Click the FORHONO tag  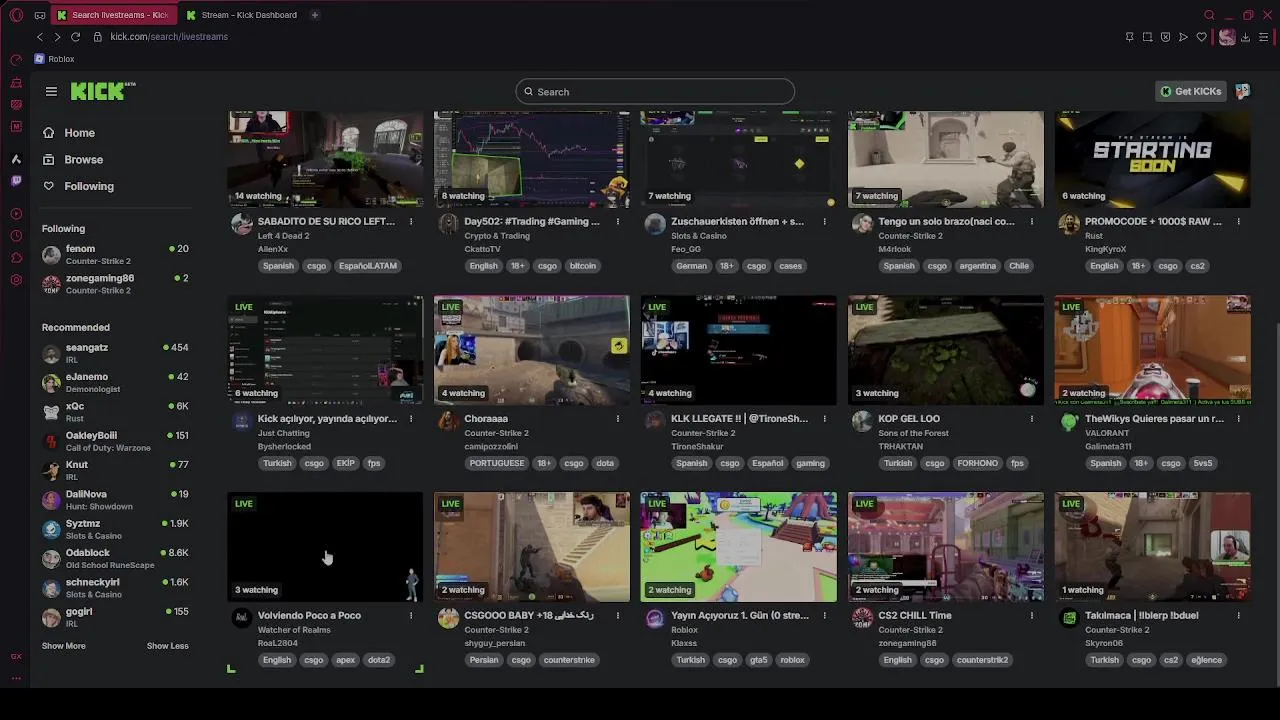tap(977, 463)
